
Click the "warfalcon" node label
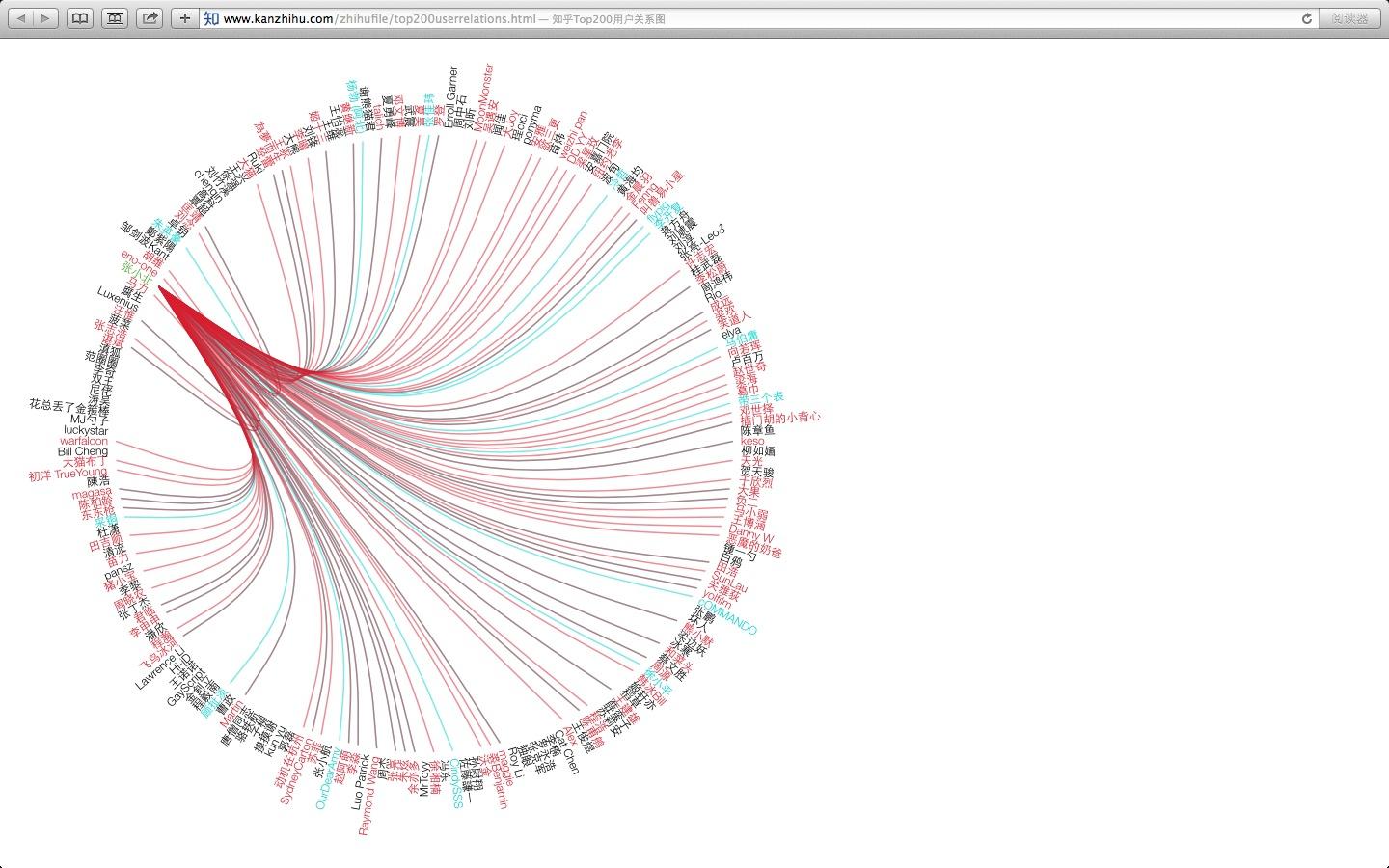click(84, 441)
